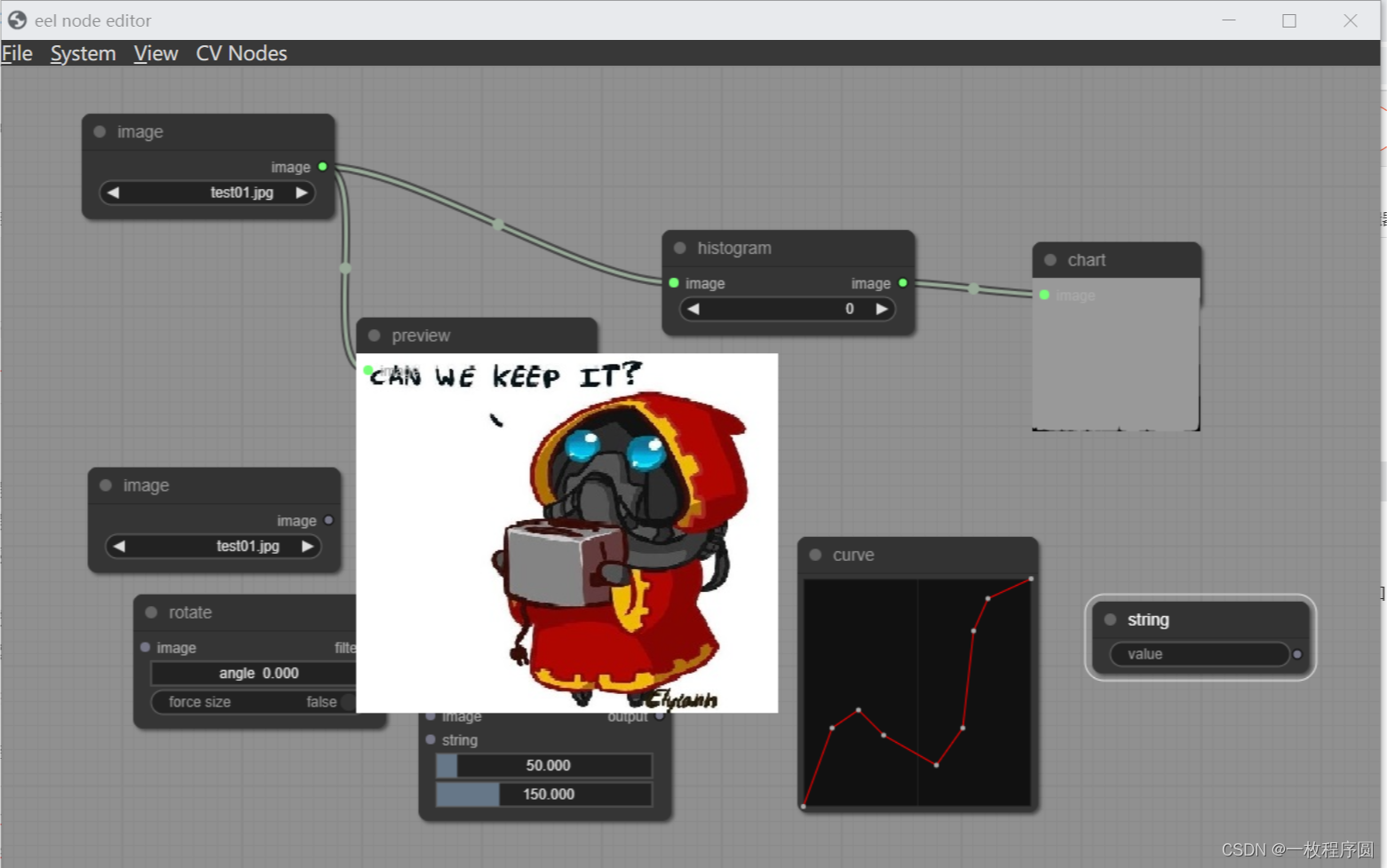Click the left arrow on the histogram value control

click(693, 309)
